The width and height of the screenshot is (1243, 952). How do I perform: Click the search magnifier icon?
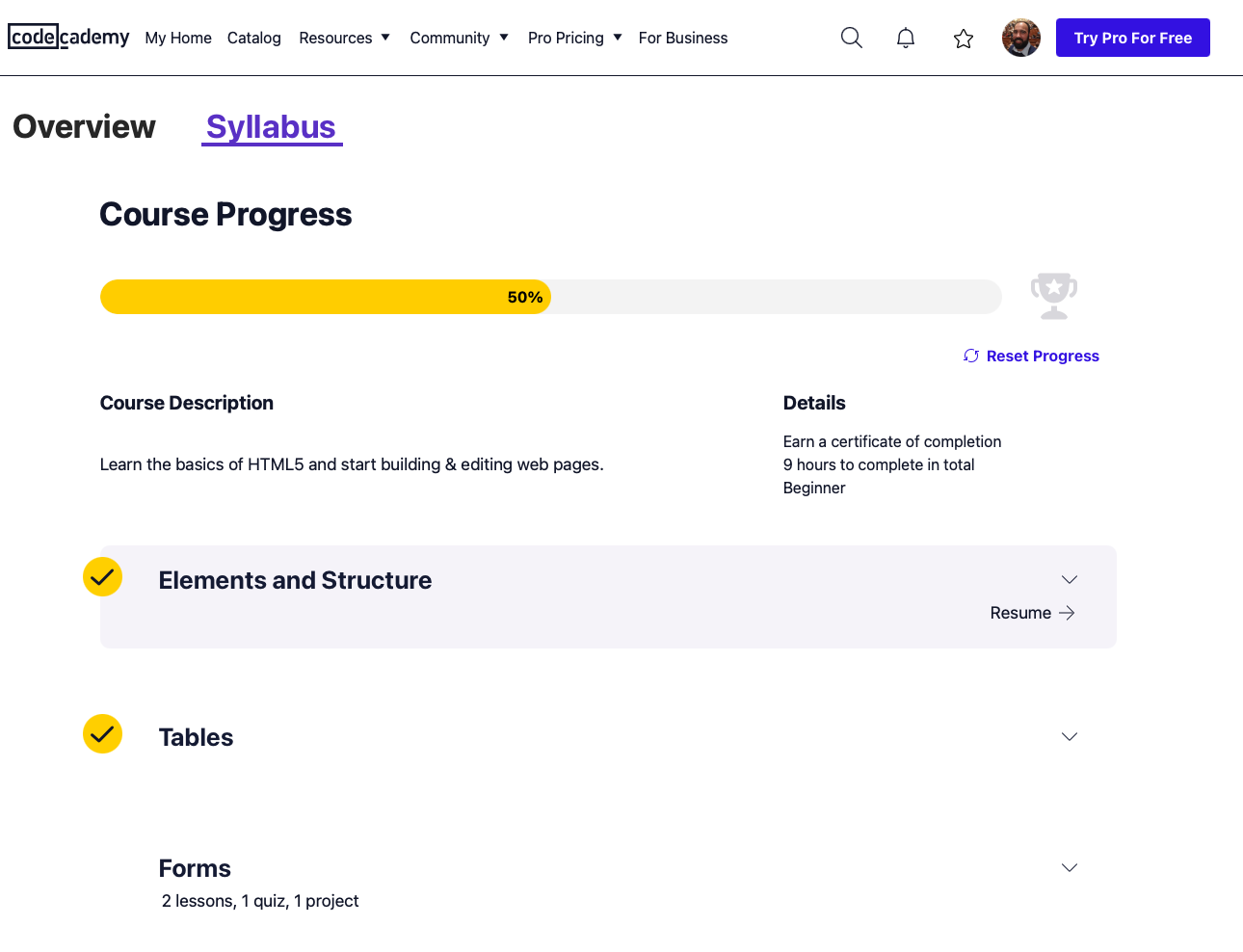851,38
